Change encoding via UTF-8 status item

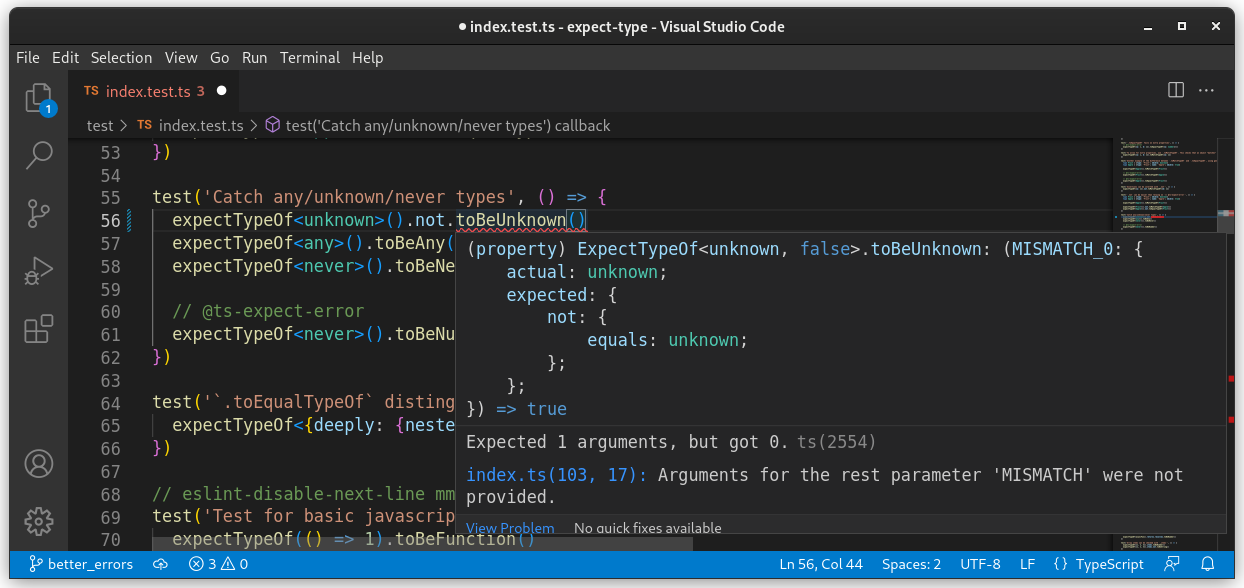coord(980,564)
